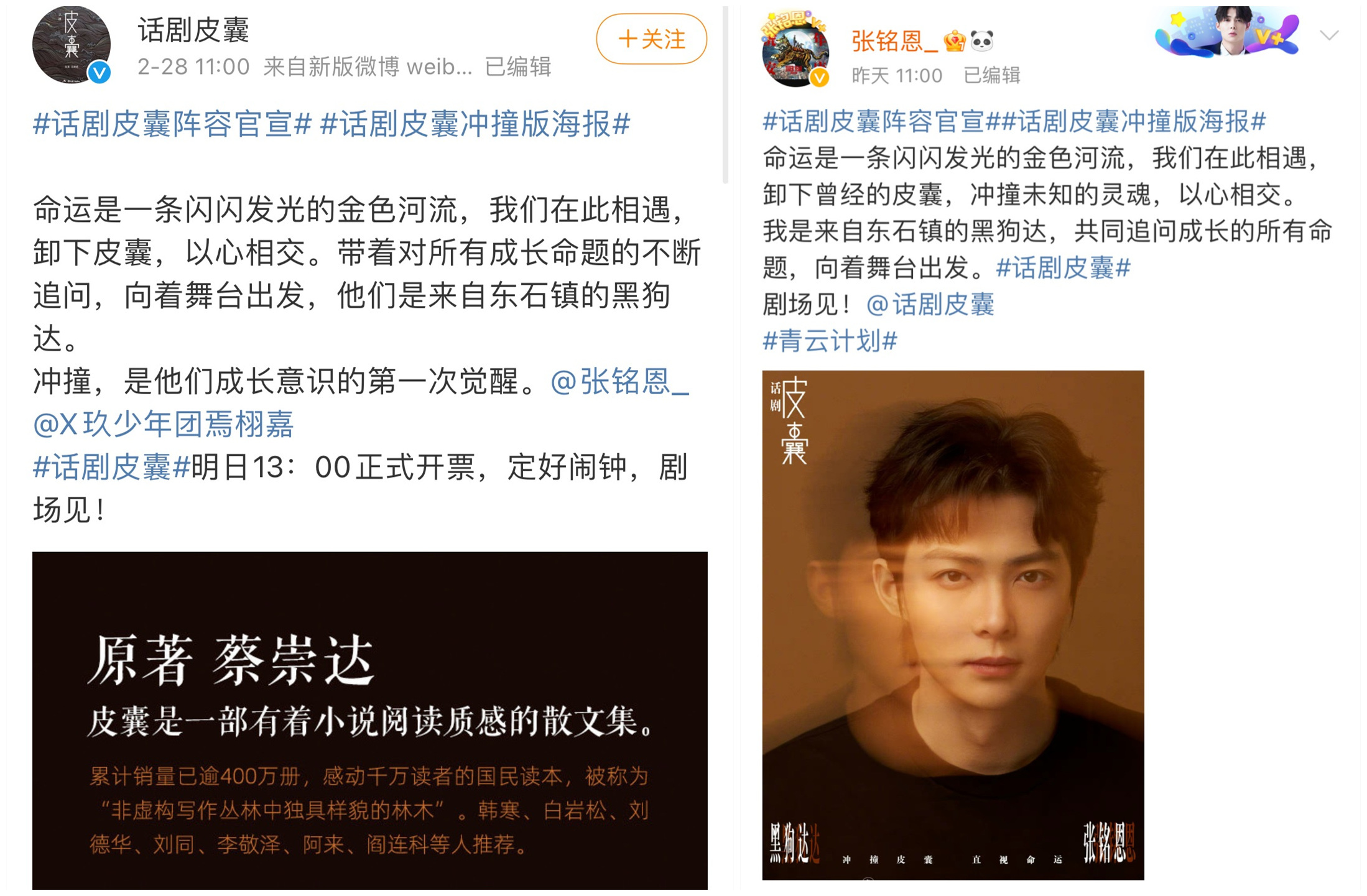Open the 张铭恩_ username in orange
Viewport: 1367px width, 896px height.
pos(894,42)
